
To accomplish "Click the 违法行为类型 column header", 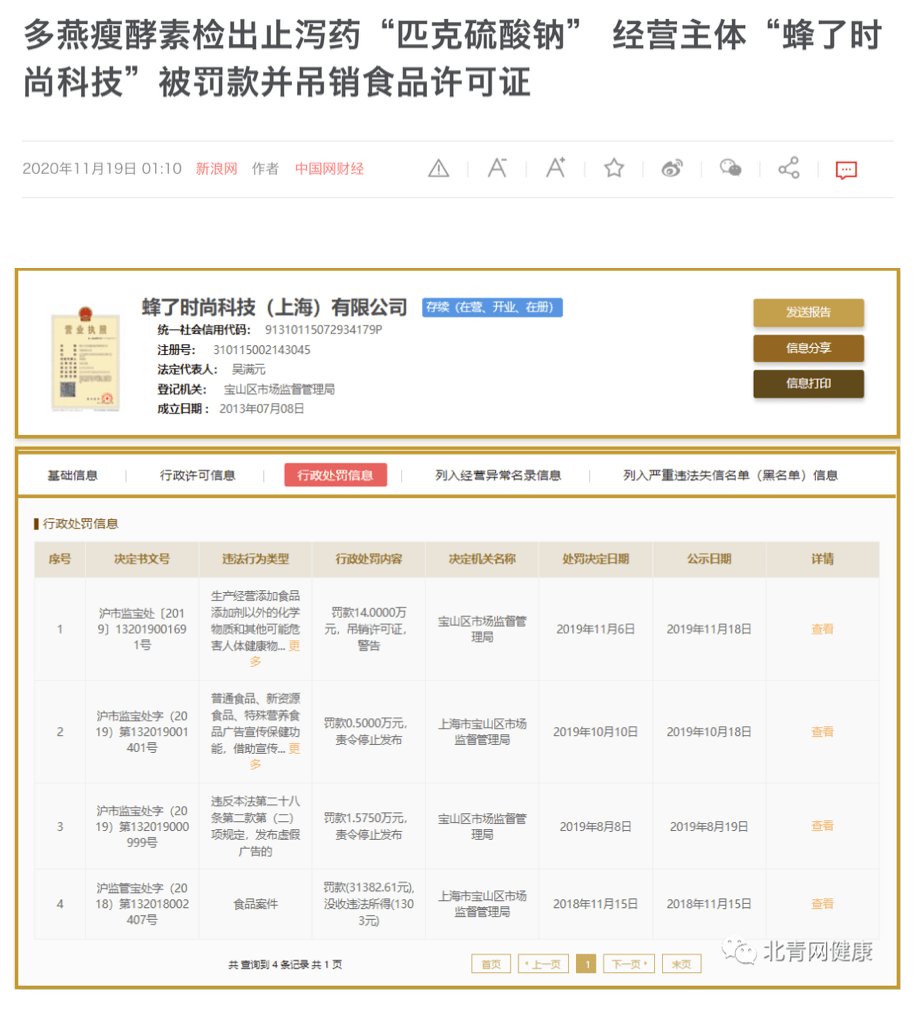I will [256, 559].
